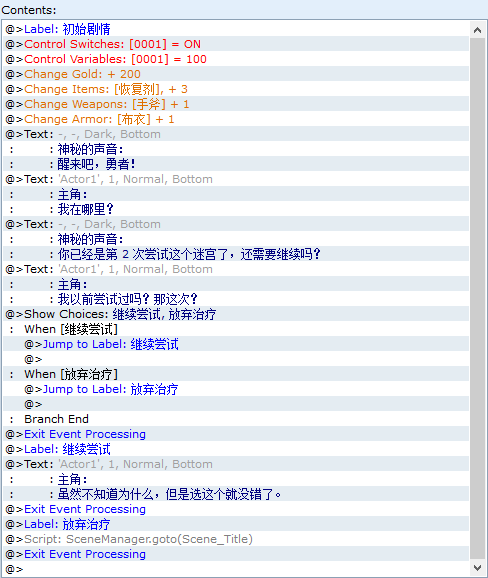Viewport: 488px width, 578px height.
Task: Select Jump to Label: 放弃治疗 line
Action: tap(236, 389)
